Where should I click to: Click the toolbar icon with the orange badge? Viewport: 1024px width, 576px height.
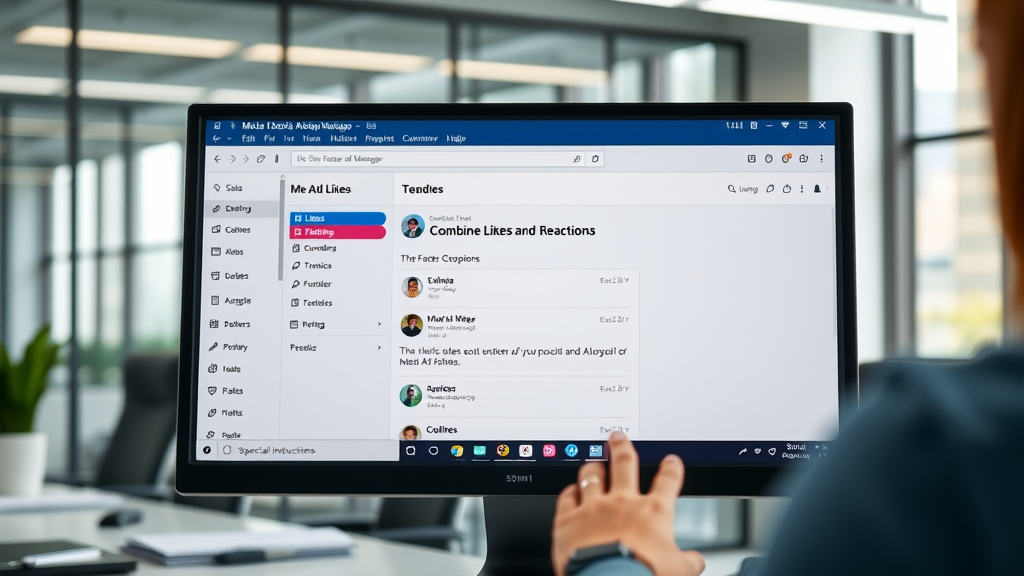[786, 158]
